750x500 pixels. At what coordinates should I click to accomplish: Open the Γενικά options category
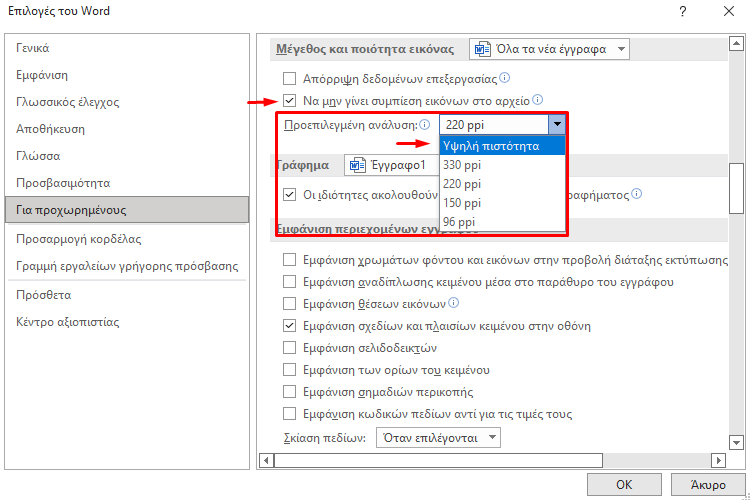tap(127, 48)
